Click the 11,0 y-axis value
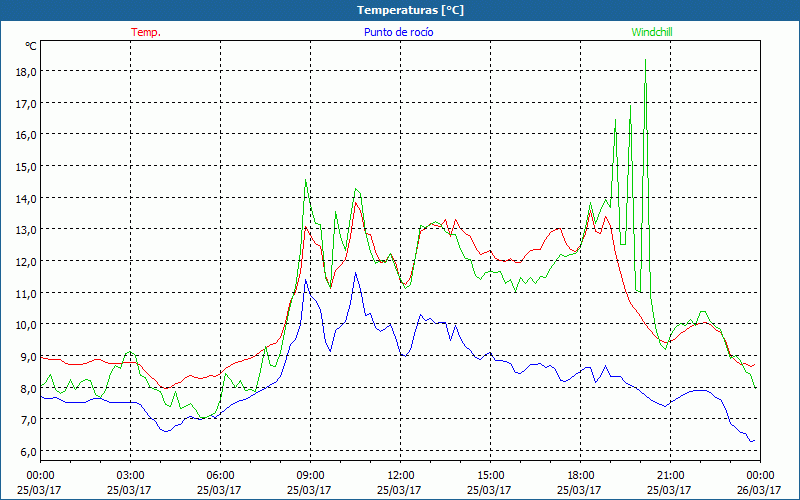 [x=27, y=293]
